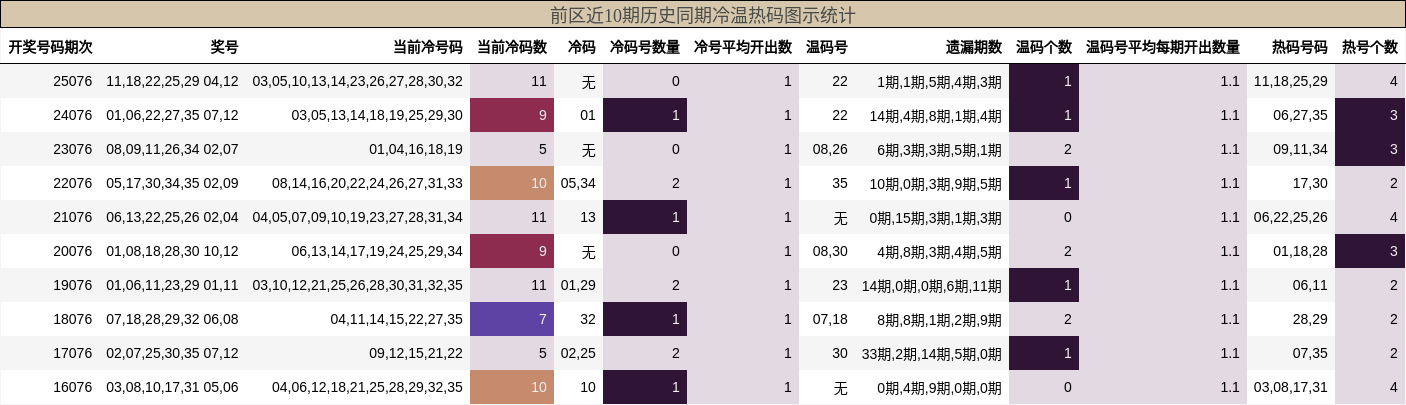The height and width of the screenshot is (405, 1406).
Task: Click hot numbers 06,22,25,26
Action: [x=1291, y=218]
